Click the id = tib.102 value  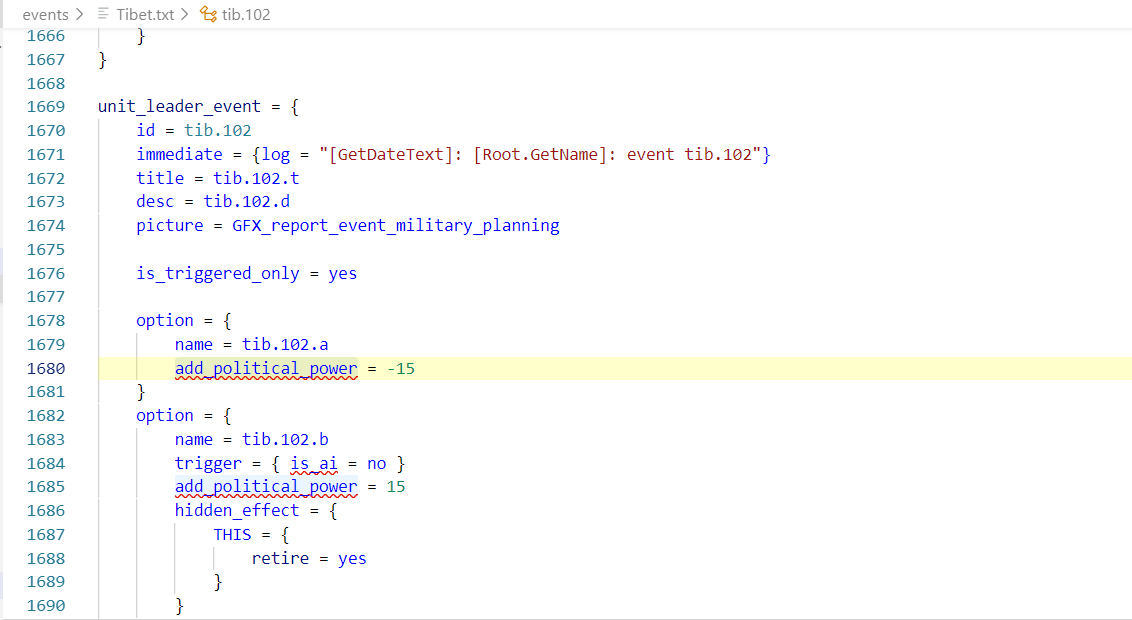point(217,131)
